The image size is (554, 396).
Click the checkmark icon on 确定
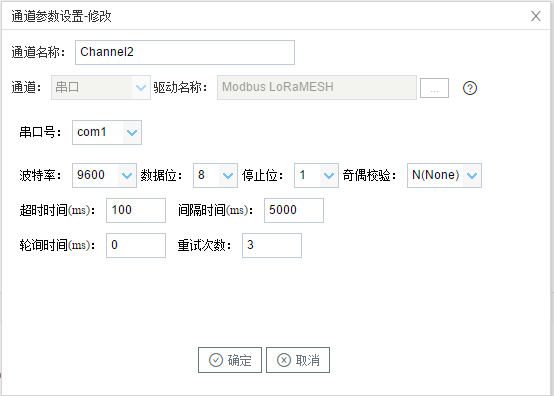(216, 360)
